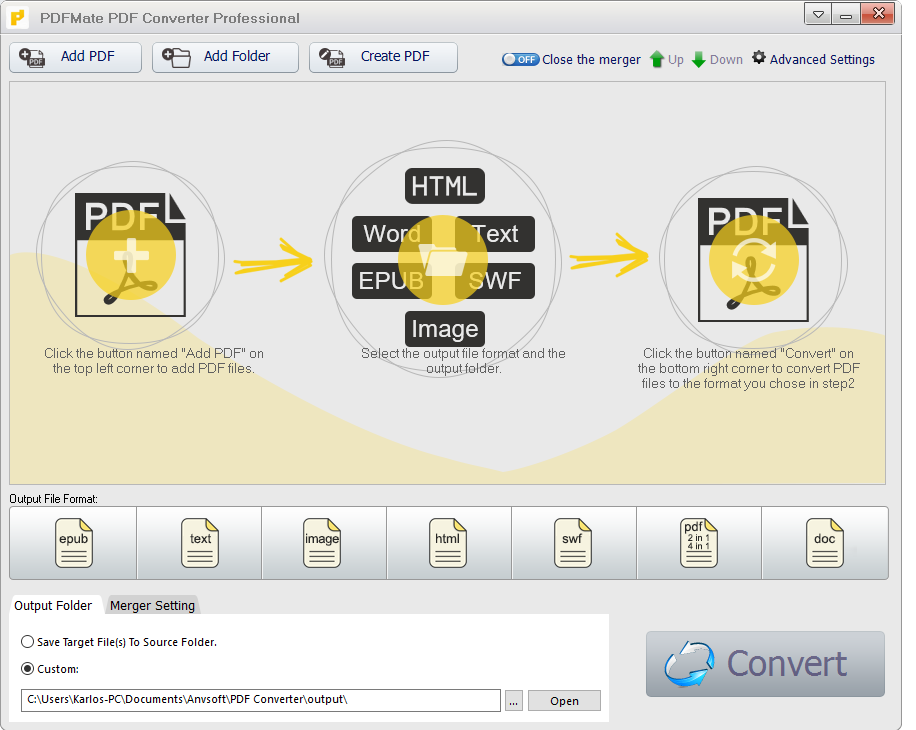Screen dimensions: 916x730
Task: Select swf output format
Action: [574, 543]
